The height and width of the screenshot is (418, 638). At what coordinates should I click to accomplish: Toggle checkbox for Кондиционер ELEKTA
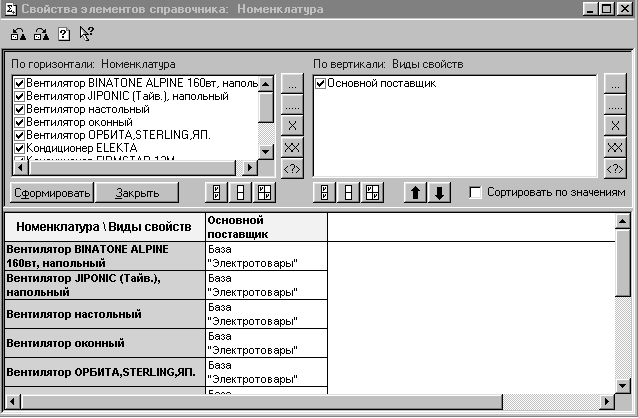[20, 148]
